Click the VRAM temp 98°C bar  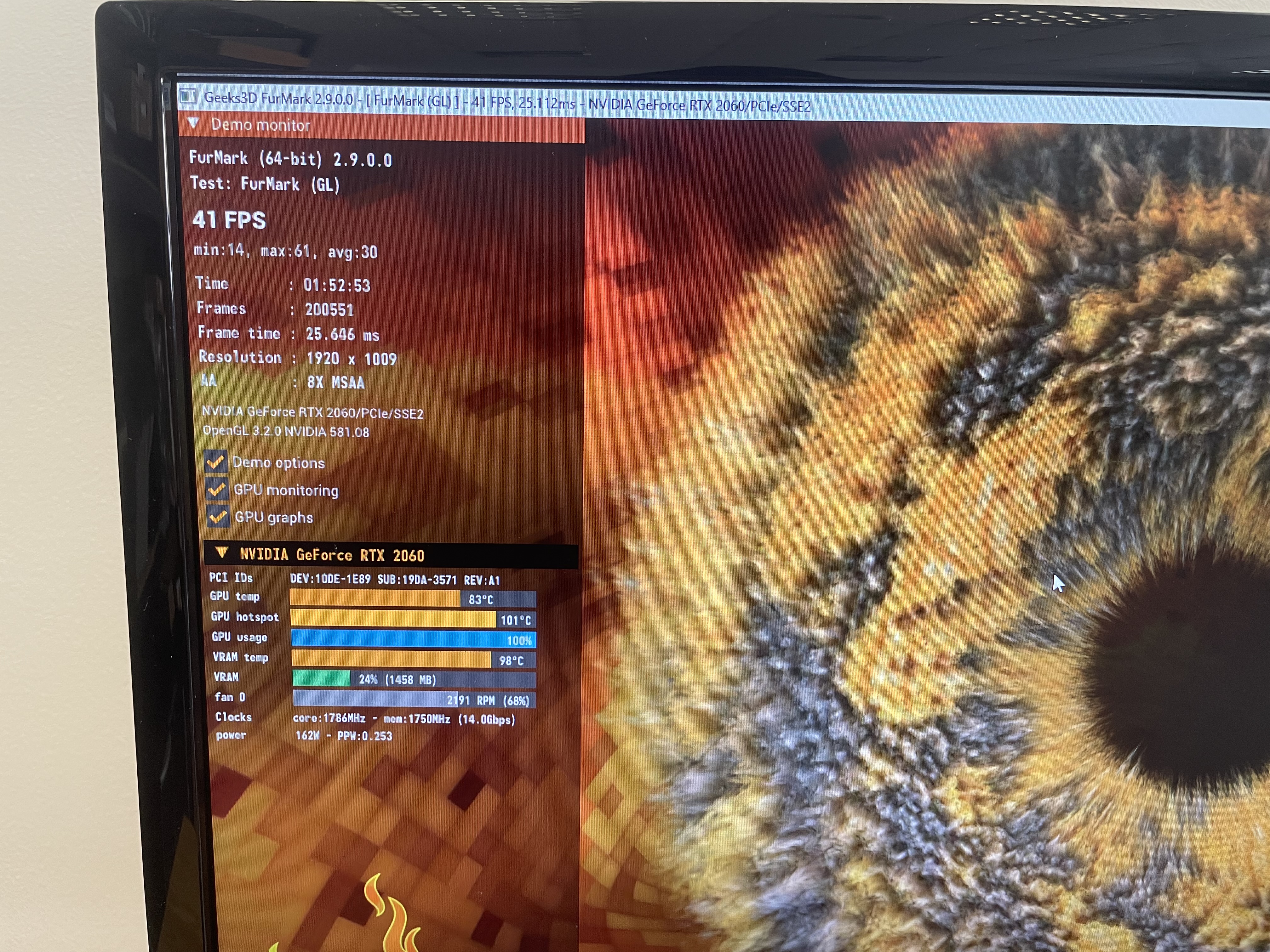413,659
